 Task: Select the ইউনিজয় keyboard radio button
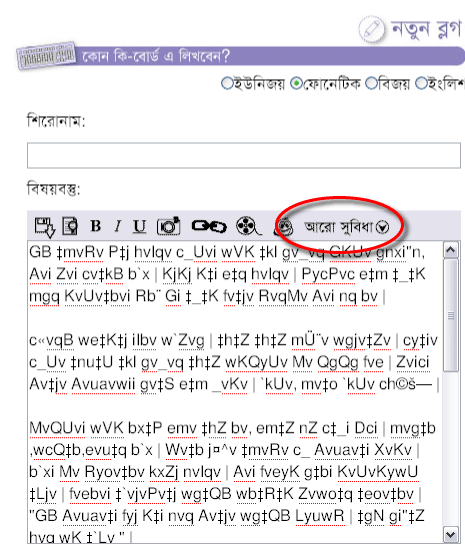(227, 84)
